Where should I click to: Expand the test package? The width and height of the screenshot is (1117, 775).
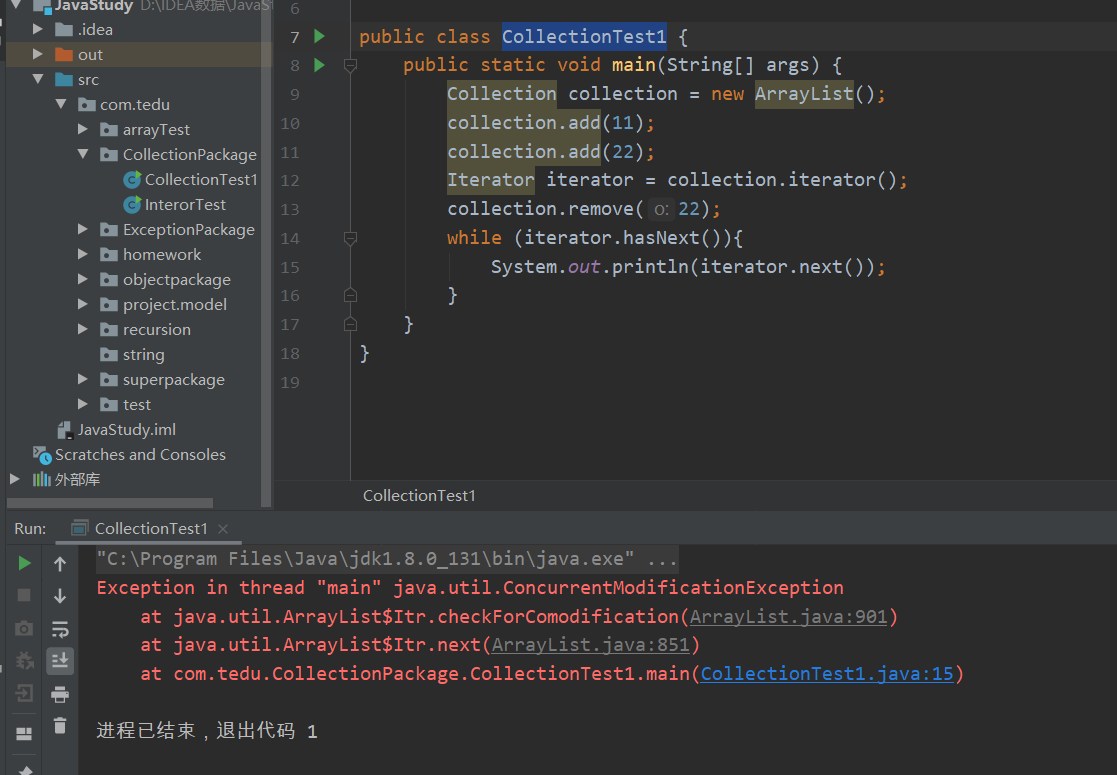pos(83,404)
